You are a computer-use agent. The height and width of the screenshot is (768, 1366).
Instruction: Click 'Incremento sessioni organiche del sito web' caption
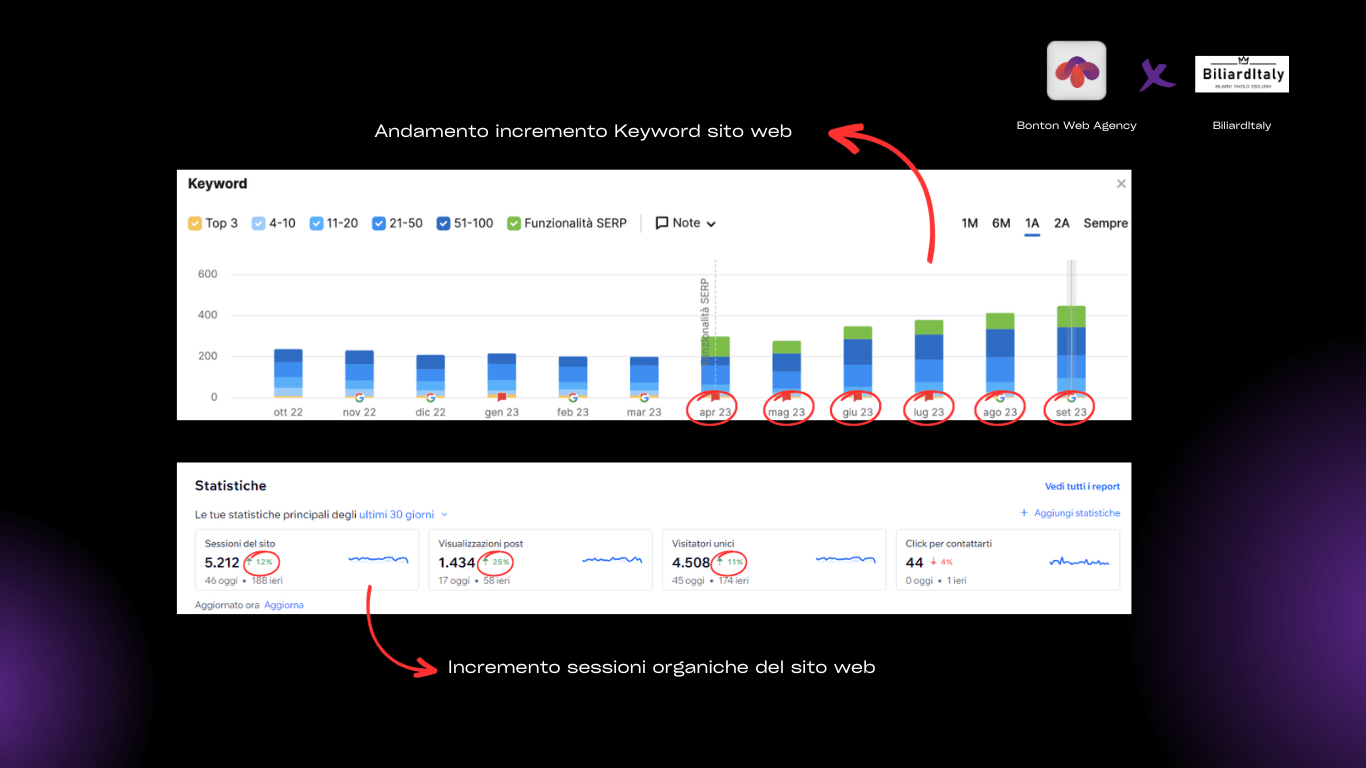(x=661, y=667)
